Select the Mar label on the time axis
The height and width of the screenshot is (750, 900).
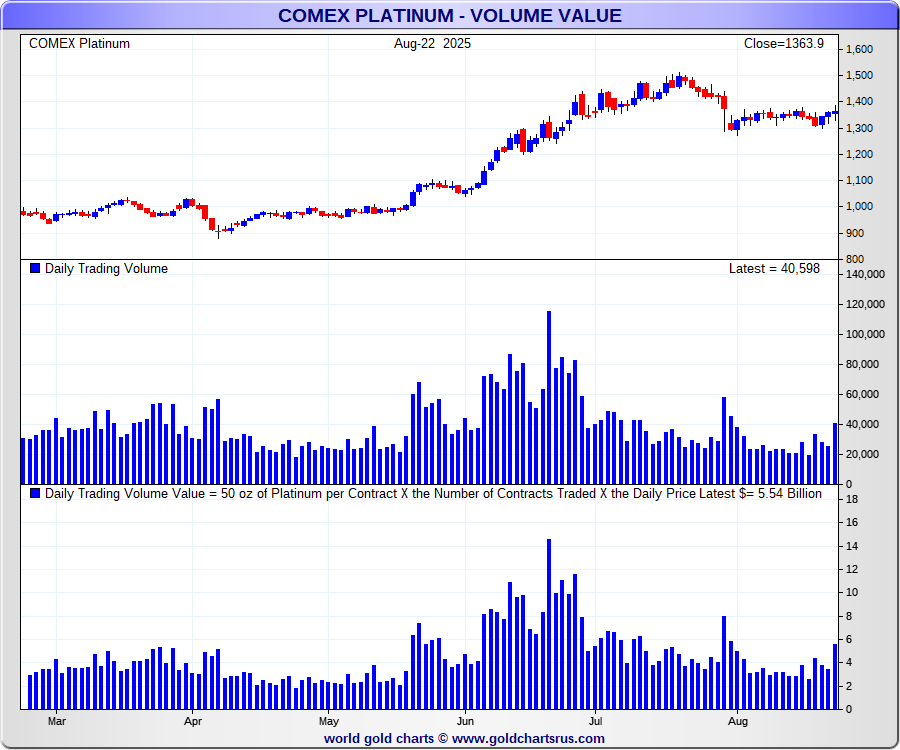(x=57, y=719)
